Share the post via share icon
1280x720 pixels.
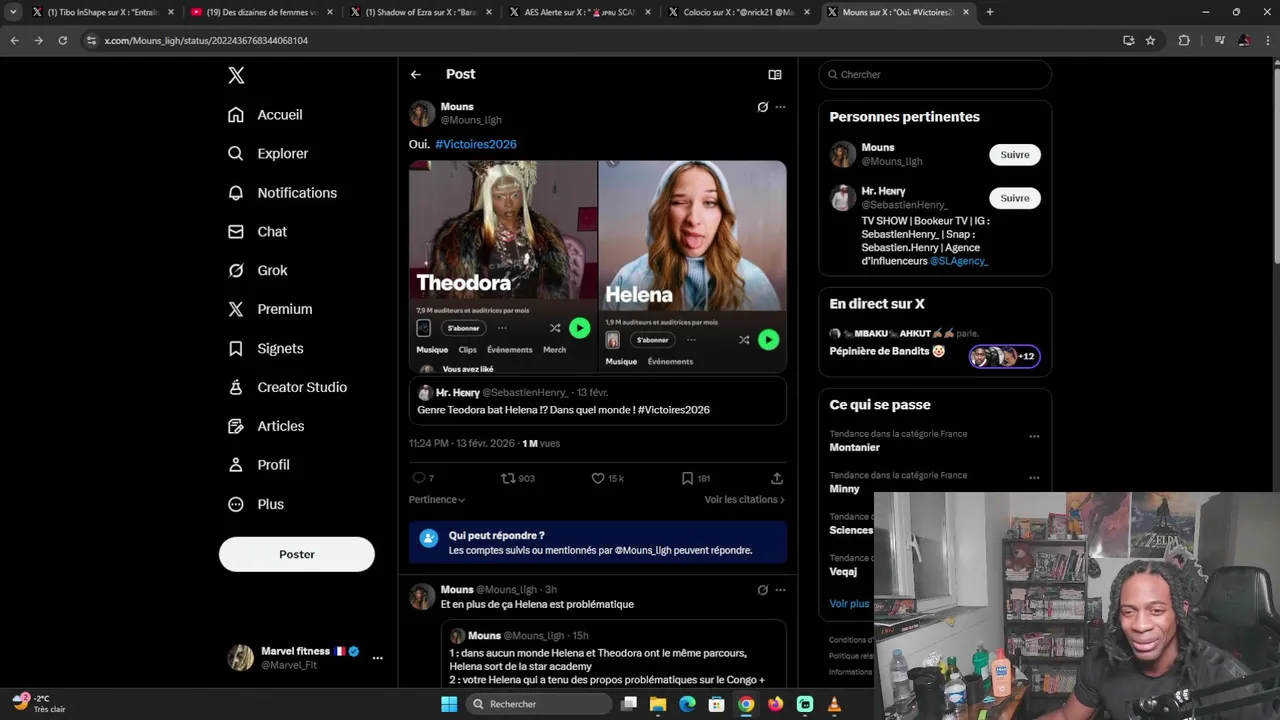[777, 479]
